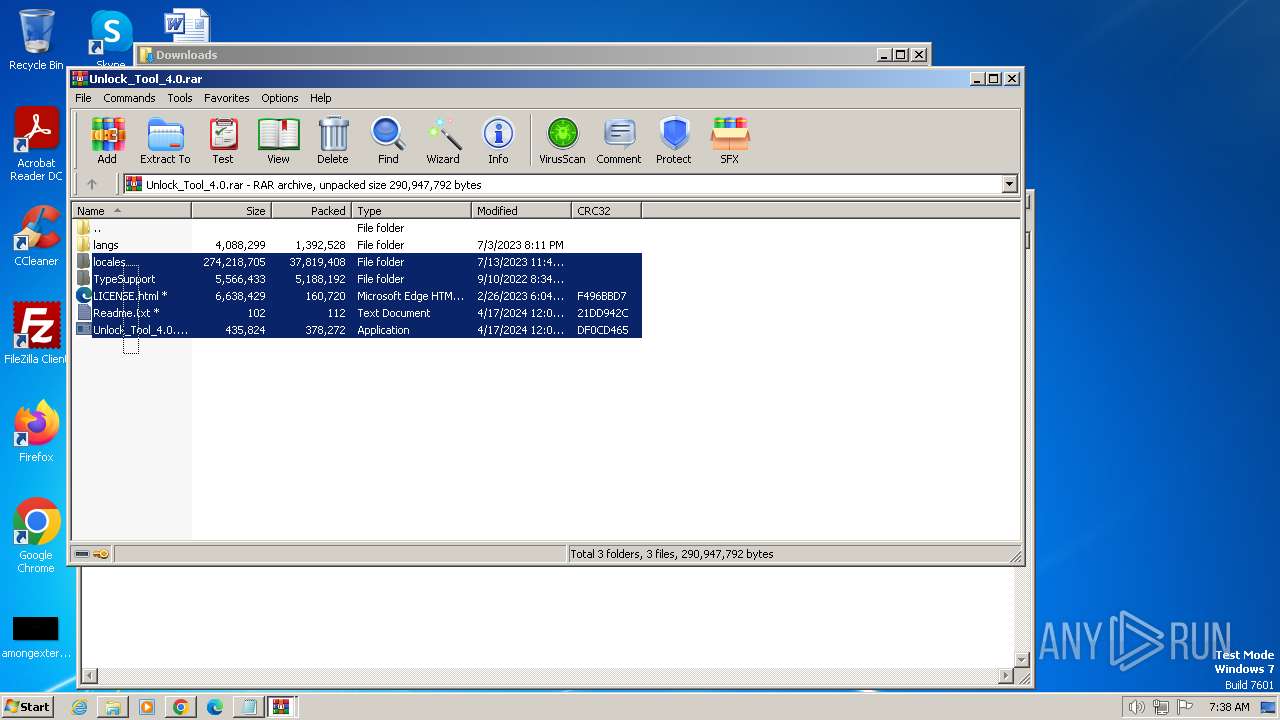Screen dimensions: 1280x720
Task: Open the Options menu
Action: tap(280, 98)
